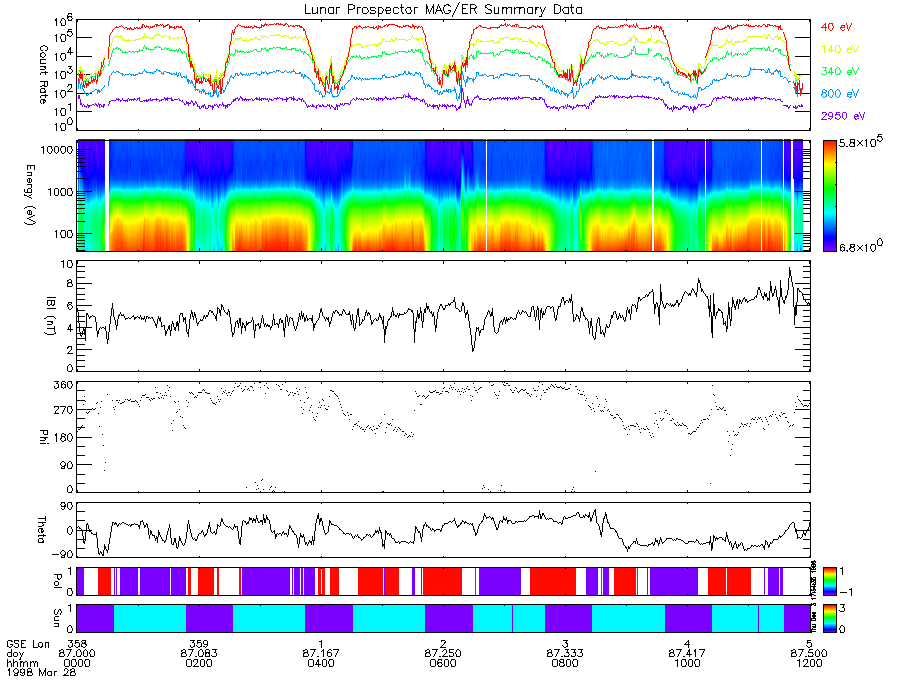Click the GSE Lon value "359"

199,644
